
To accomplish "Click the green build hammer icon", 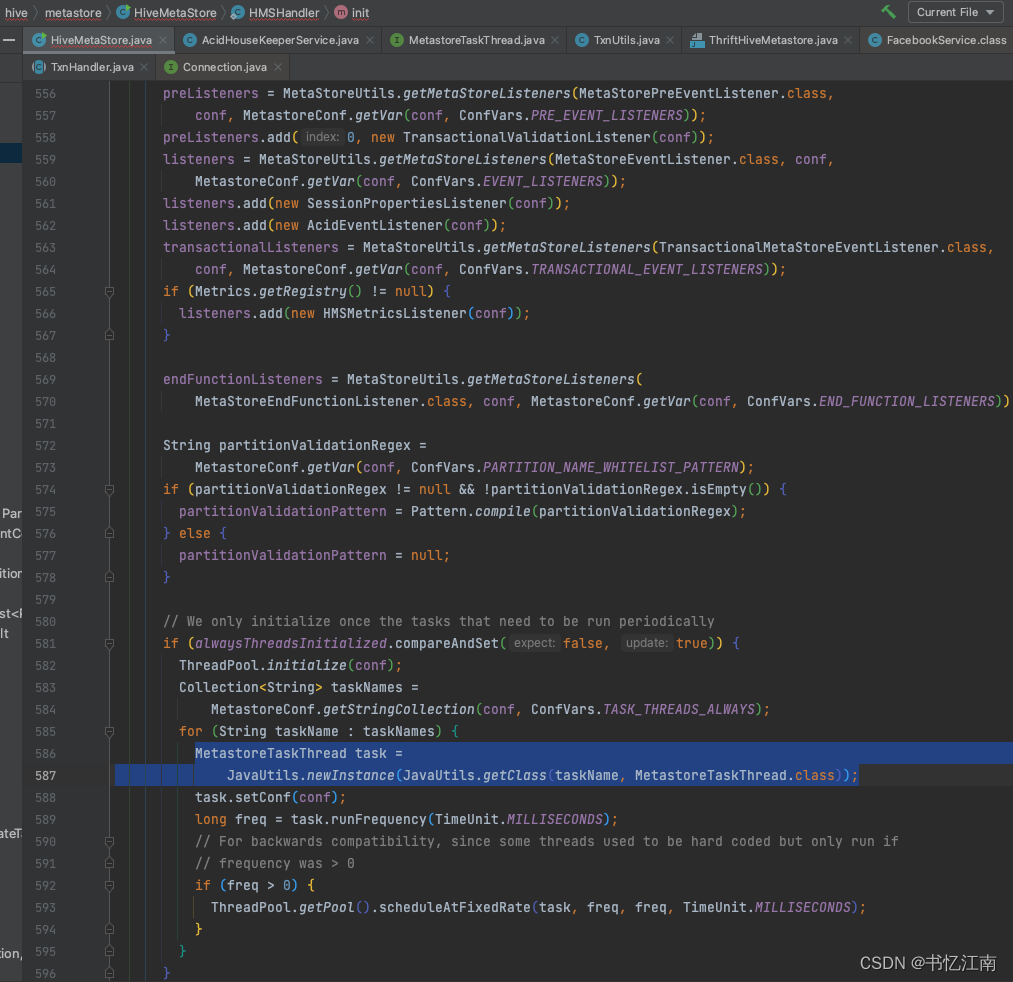I will (x=888, y=12).
